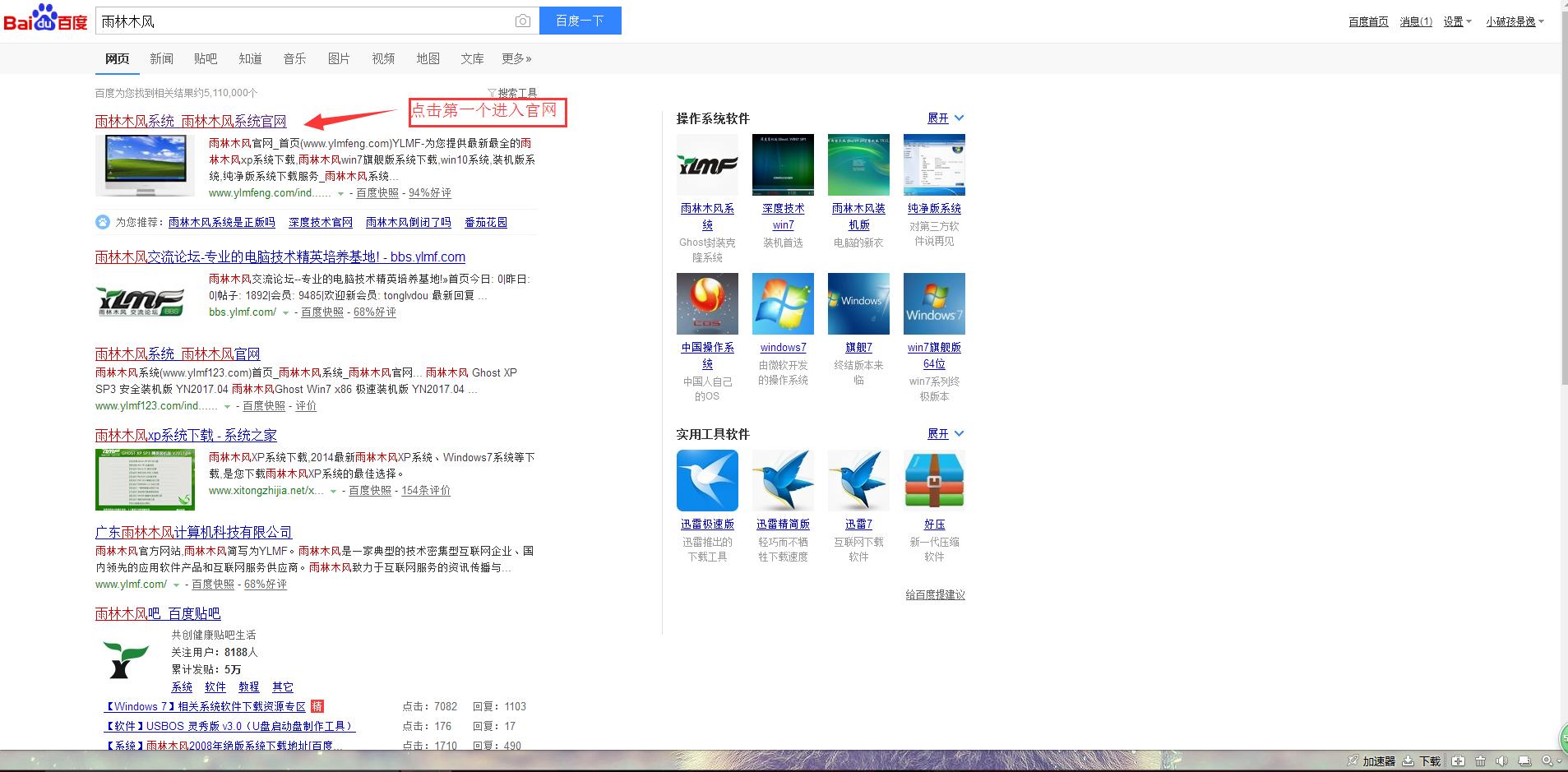
Task: Select the windows7 icon in the sidebar
Action: (782, 303)
